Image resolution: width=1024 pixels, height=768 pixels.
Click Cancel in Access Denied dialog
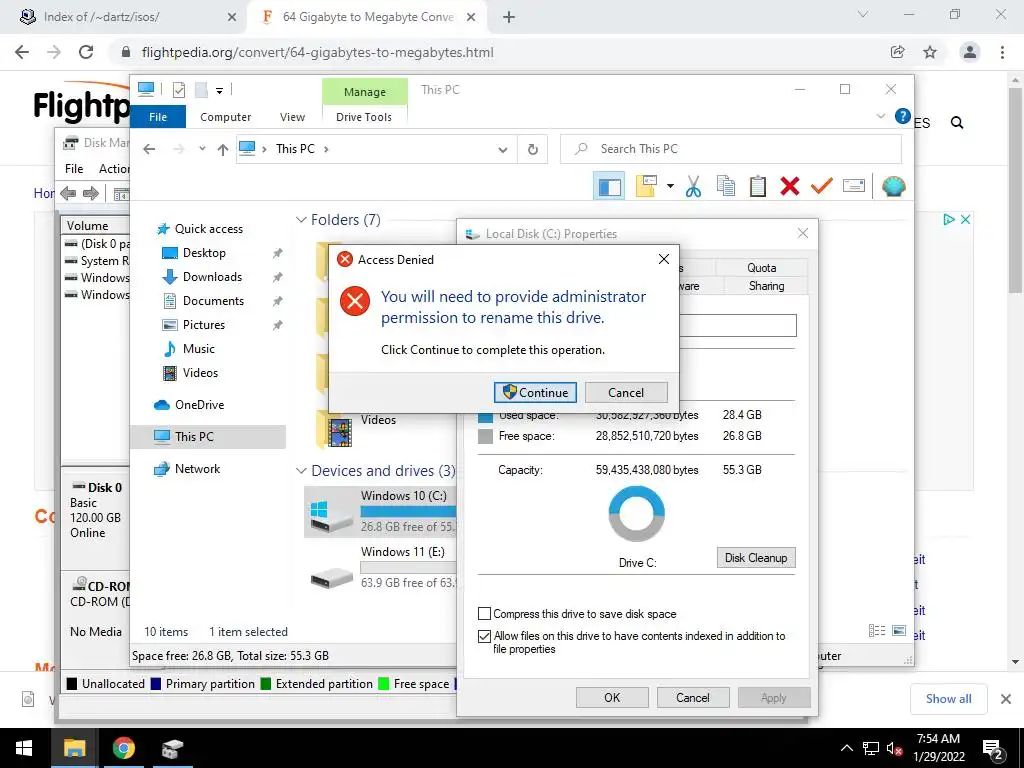[x=626, y=392]
